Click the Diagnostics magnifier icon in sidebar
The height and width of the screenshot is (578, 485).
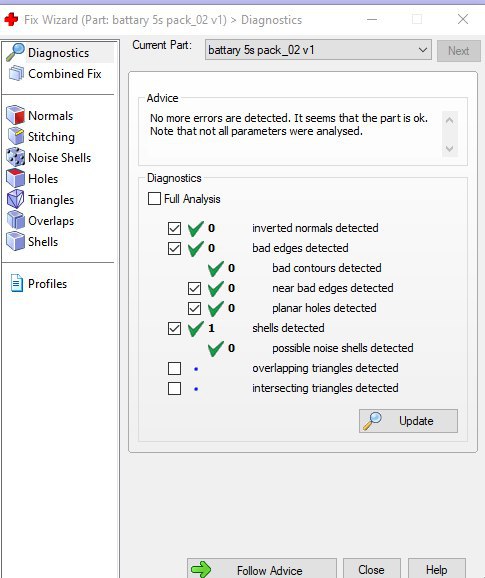(x=15, y=52)
